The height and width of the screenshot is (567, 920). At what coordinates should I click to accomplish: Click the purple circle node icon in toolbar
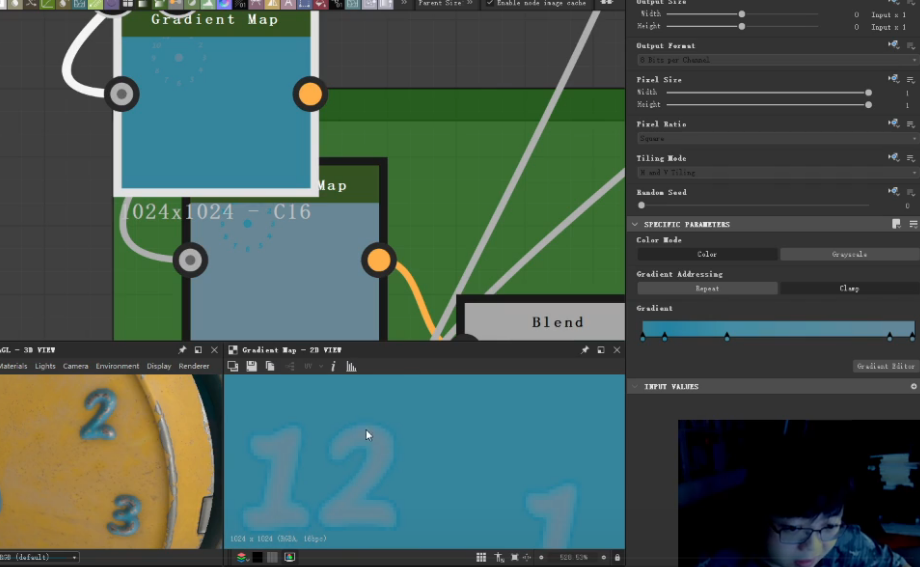point(111,4)
